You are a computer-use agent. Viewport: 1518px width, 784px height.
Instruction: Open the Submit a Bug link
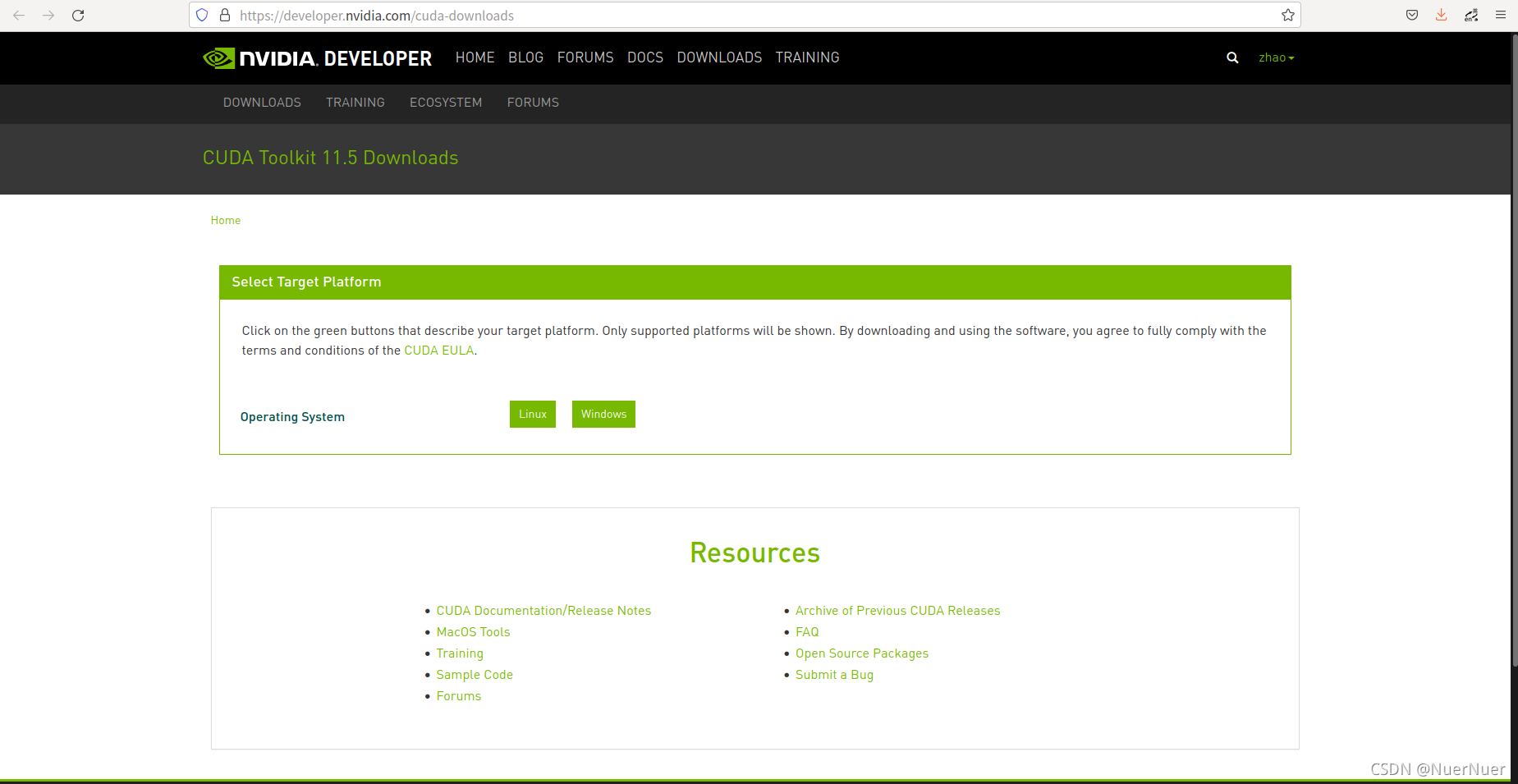834,675
